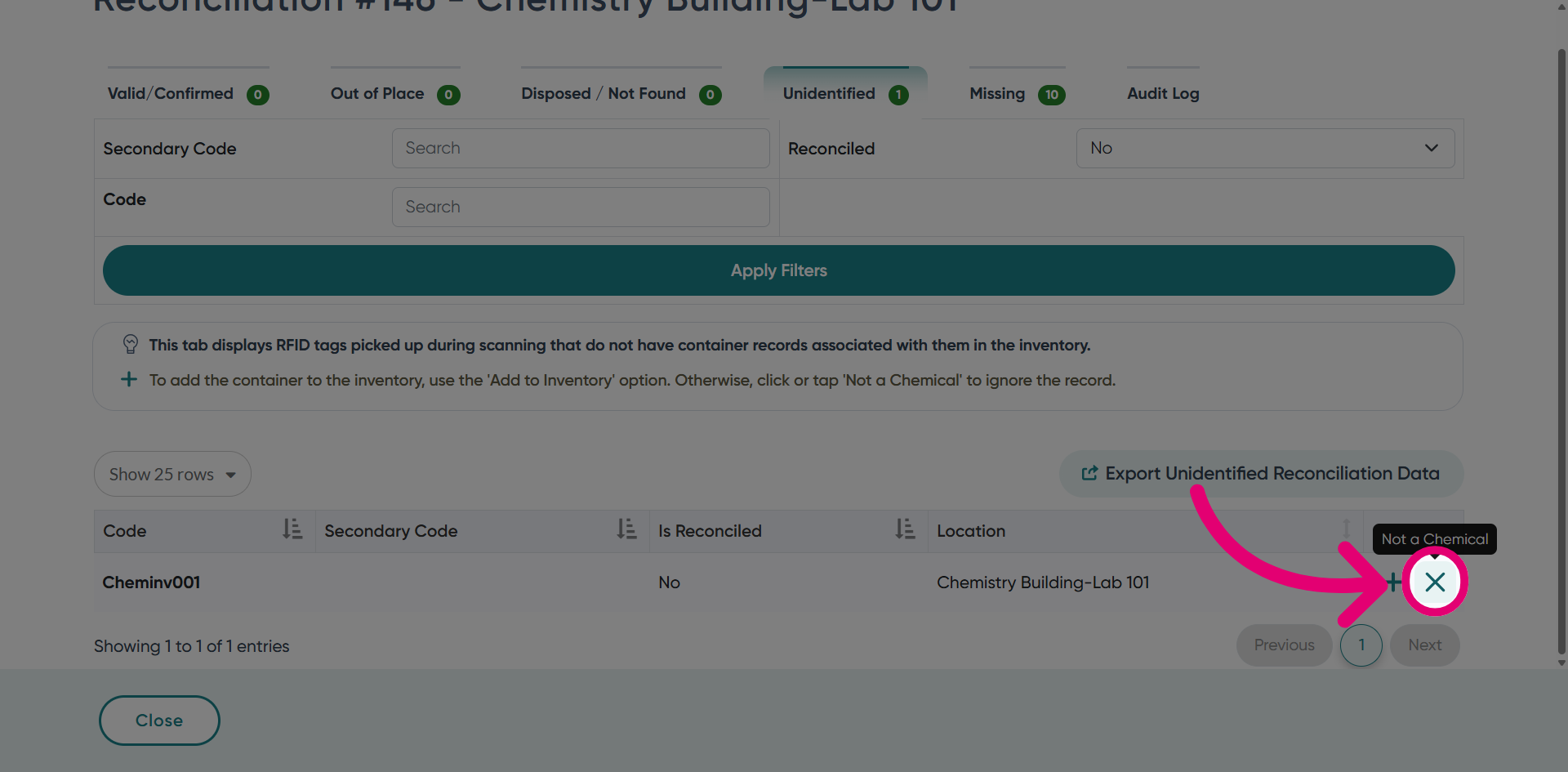The image size is (1568, 772).
Task: Sort by Code column icon
Action: (x=292, y=529)
